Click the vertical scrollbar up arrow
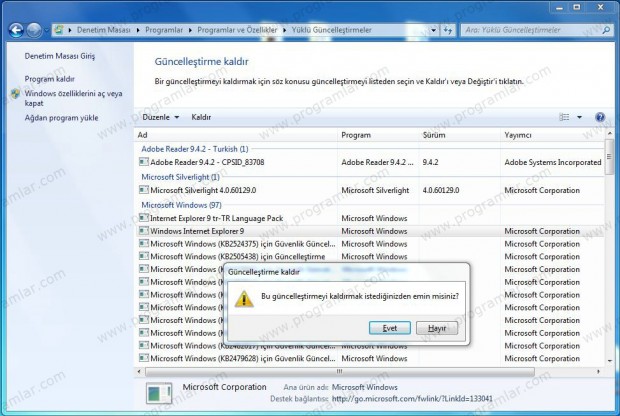620x416 pixels. [609, 134]
